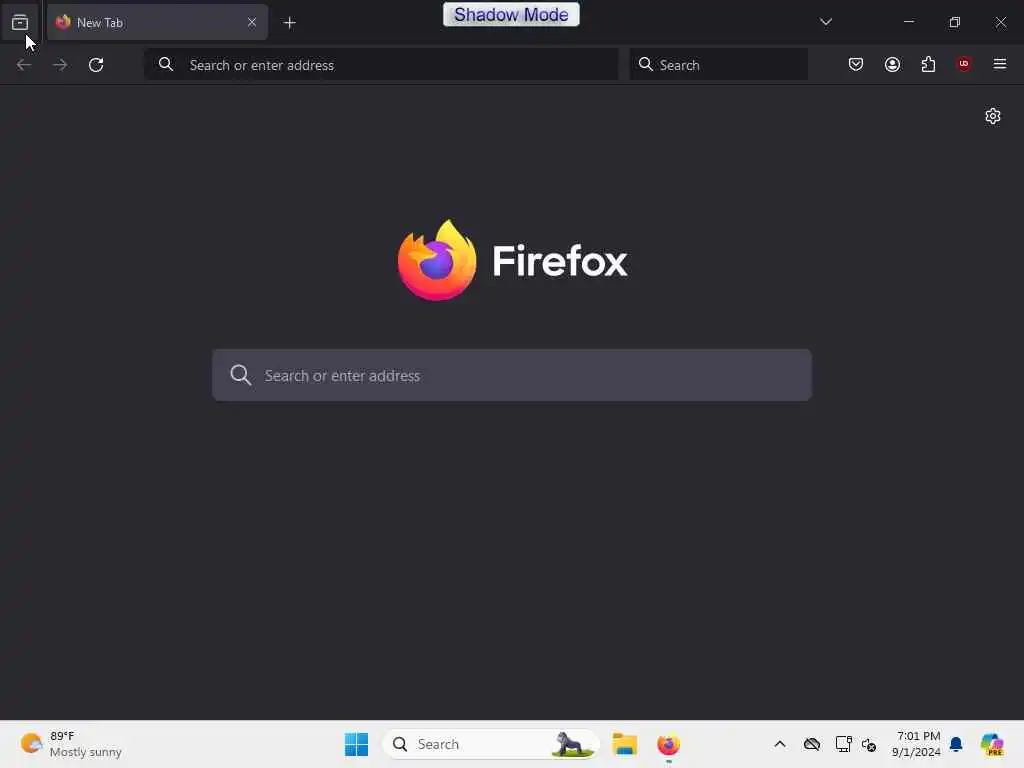Open the Extensions puzzle icon
The image size is (1024, 768).
click(x=928, y=64)
